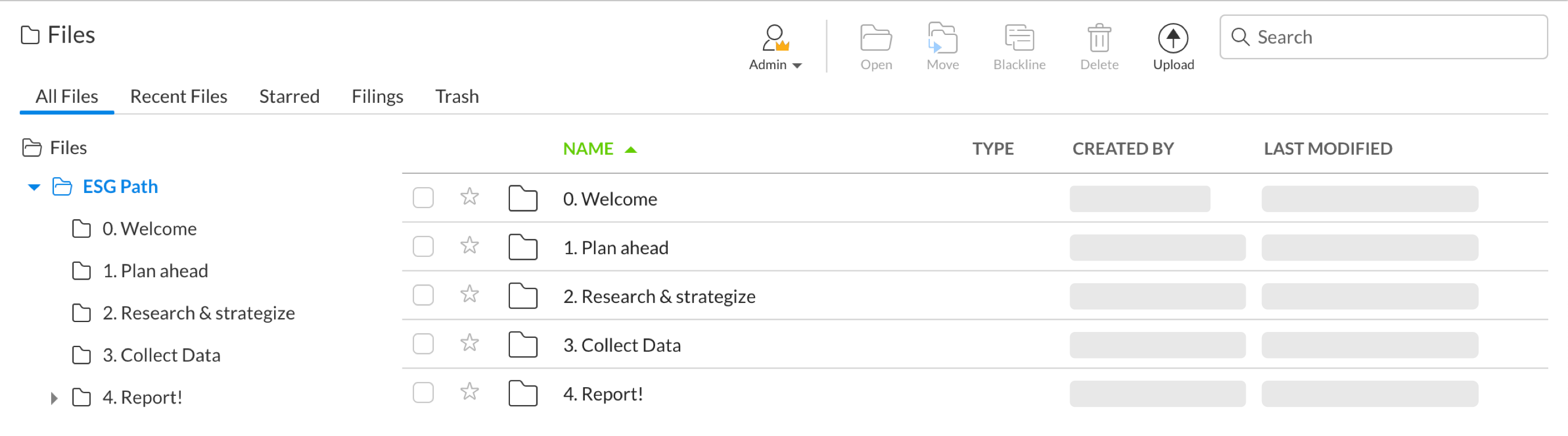Switch to the All Files tab
Image resolution: width=1568 pixels, height=436 pixels.
66,97
